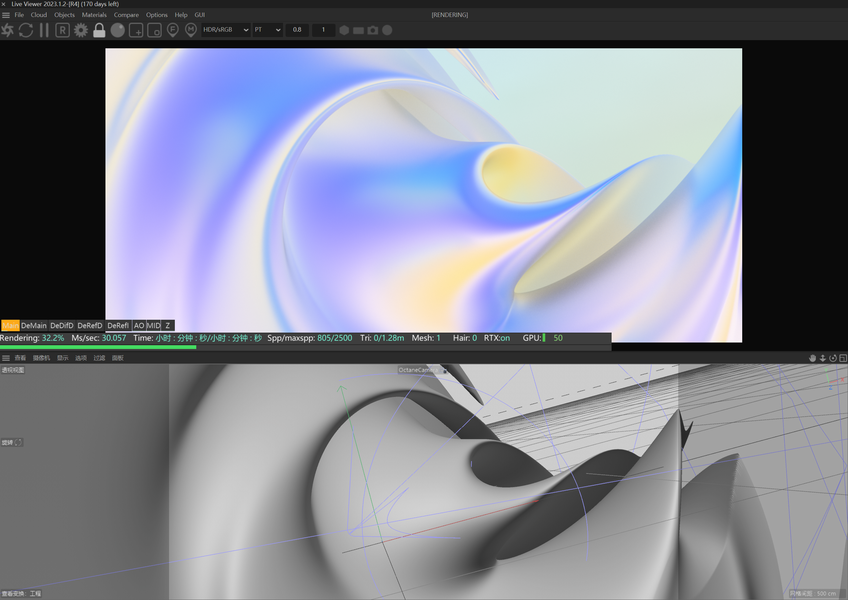Click the camera snapshot icon
This screenshot has height=600, width=848.
click(x=373, y=30)
